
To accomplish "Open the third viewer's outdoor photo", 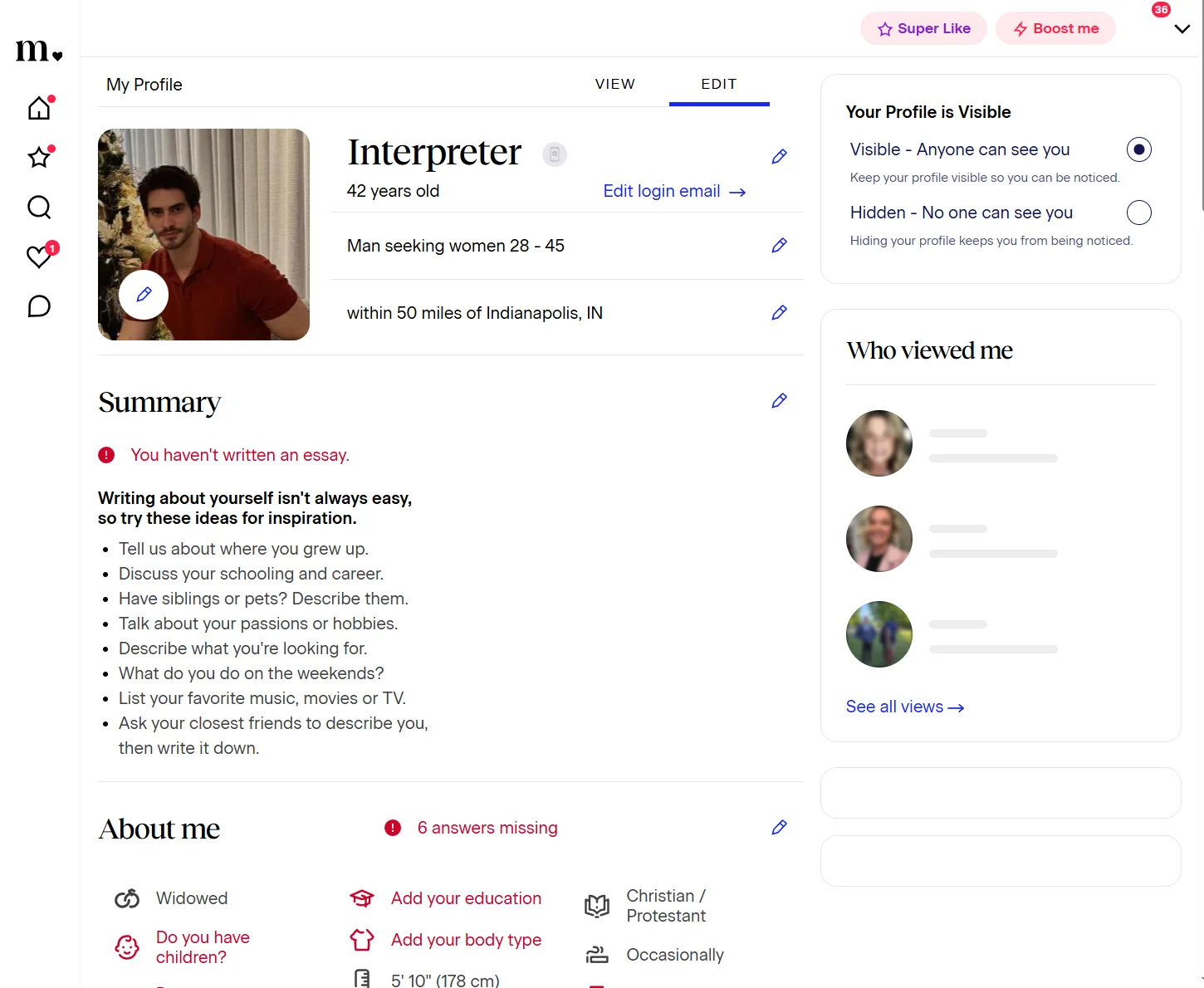I will click(879, 634).
